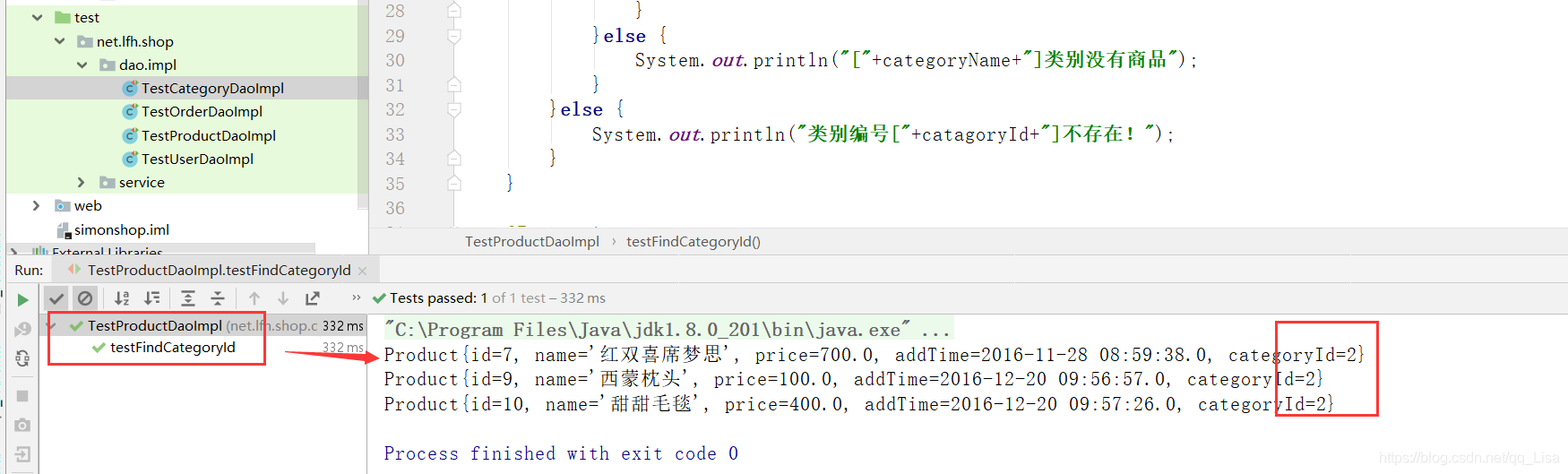Collapse the net.lfh.shop package
Viewport: 1568px width, 474px height.
tap(59, 41)
